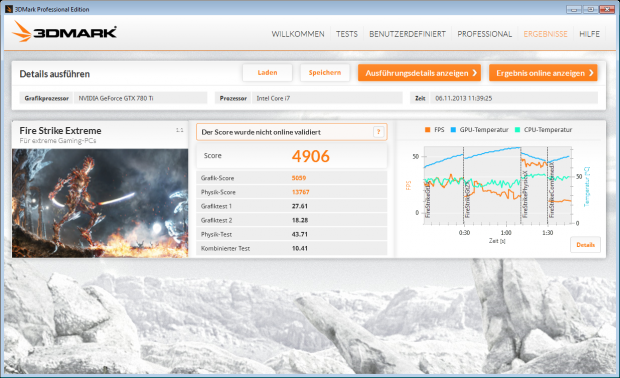Click the Fire Strike Extreme preview image
The image size is (620, 378).
tap(100, 203)
